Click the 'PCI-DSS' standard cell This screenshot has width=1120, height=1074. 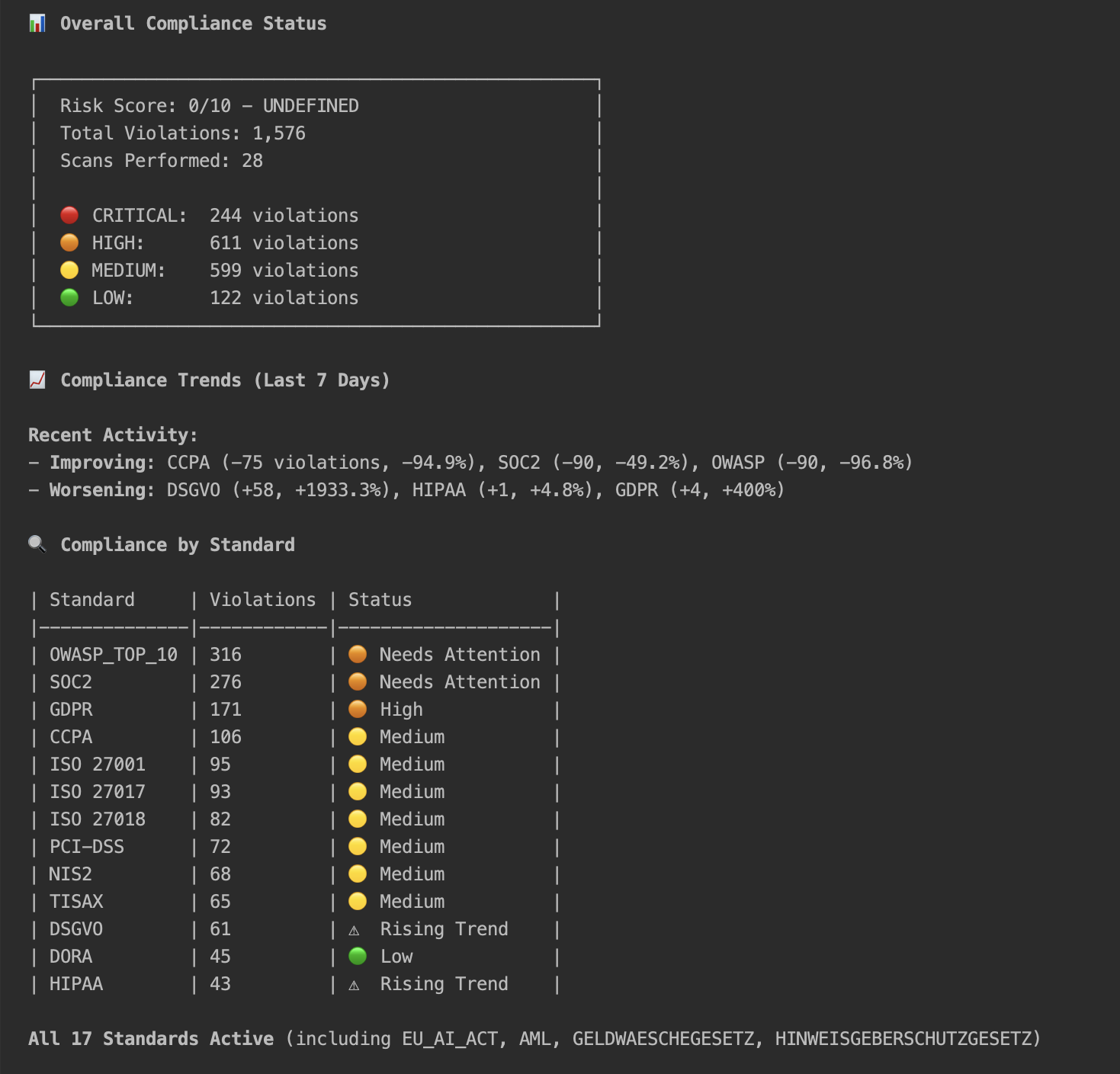(87, 847)
